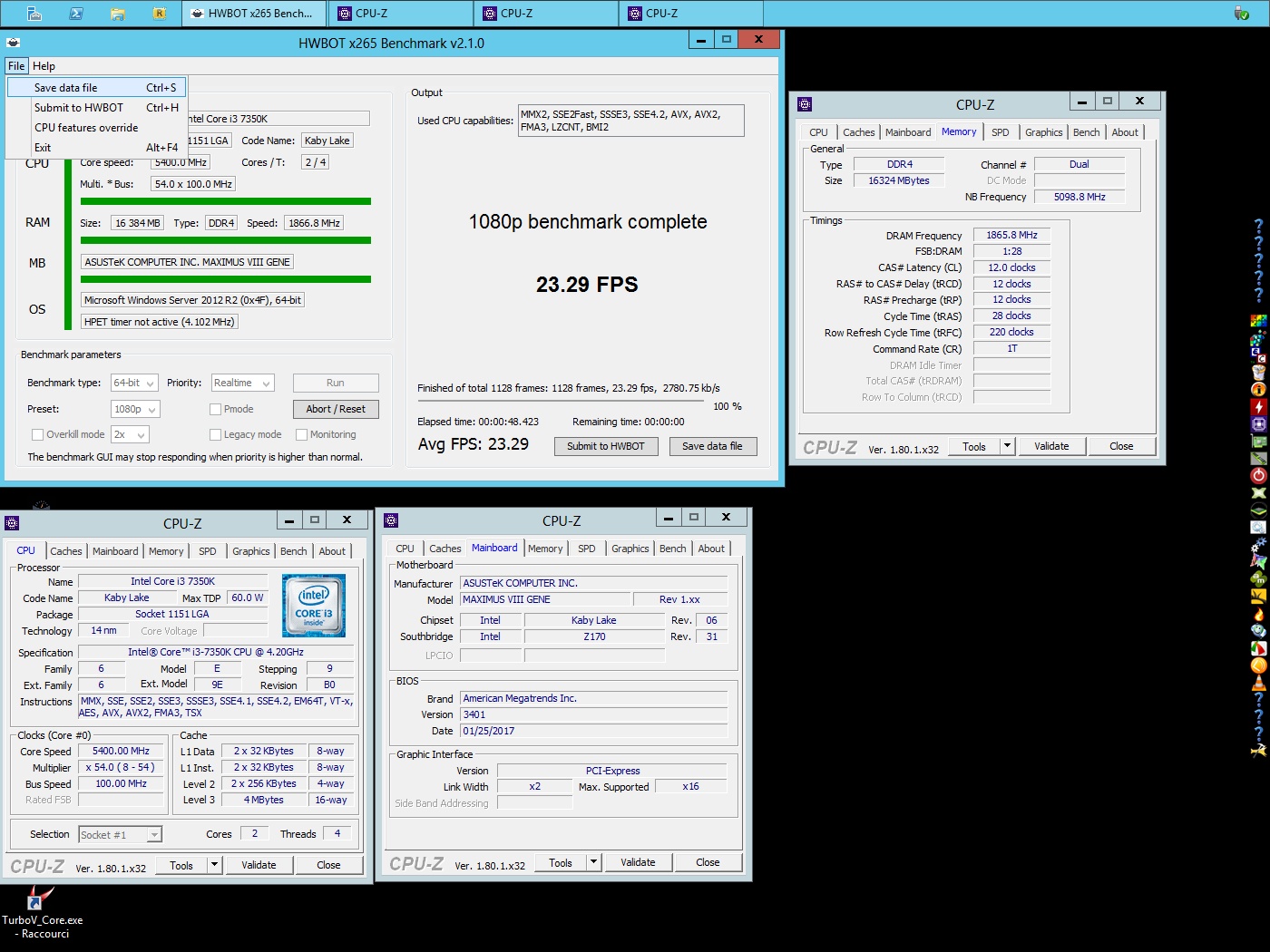Screen dimensions: 1270x952
Task: Click the BIOS Version 3401 field
Action: [x=593, y=714]
